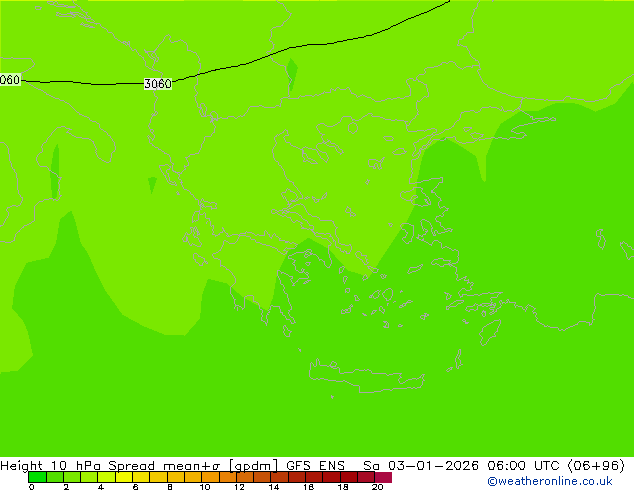Click legend scale value 0
The image size is (634, 490).
[32, 487]
